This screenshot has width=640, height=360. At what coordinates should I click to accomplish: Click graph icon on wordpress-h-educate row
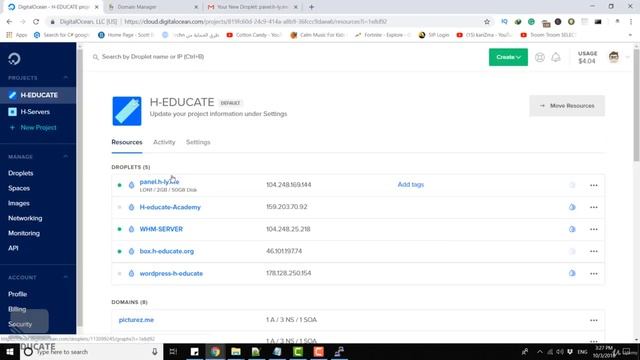572,273
